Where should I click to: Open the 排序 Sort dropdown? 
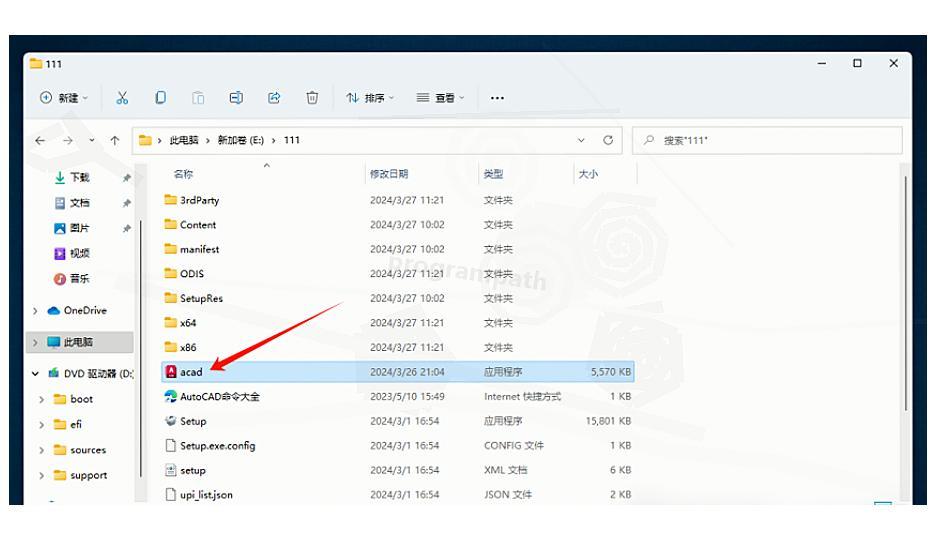370,97
